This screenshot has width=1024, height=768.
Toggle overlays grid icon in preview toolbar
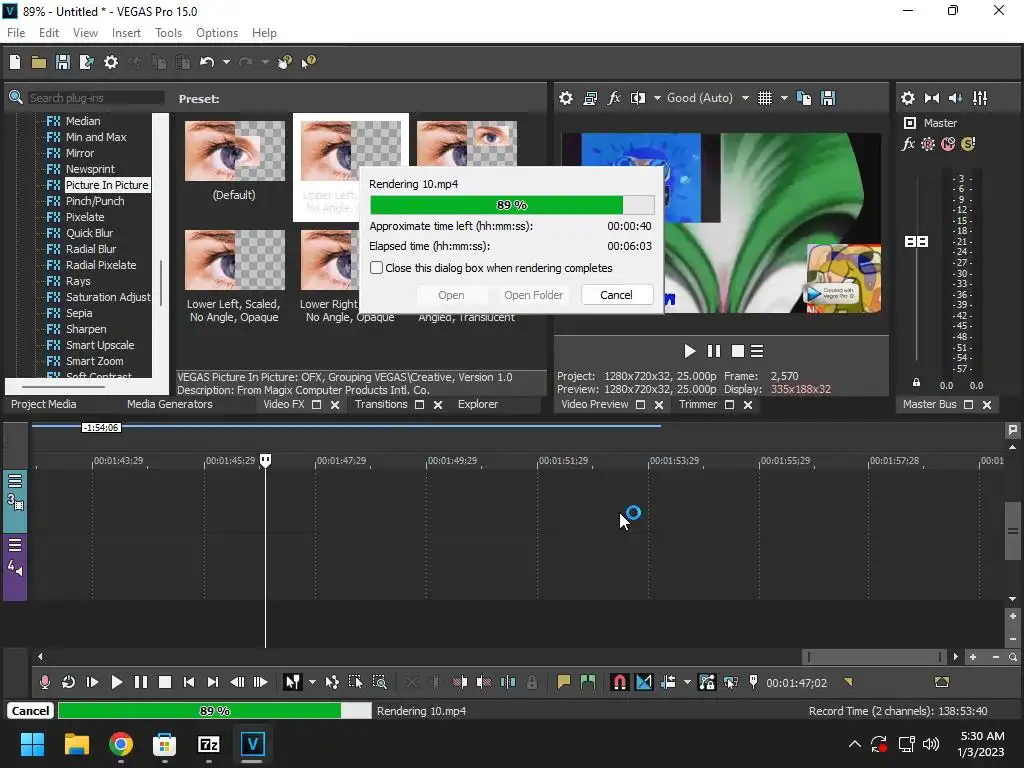pyautogui.click(x=765, y=98)
